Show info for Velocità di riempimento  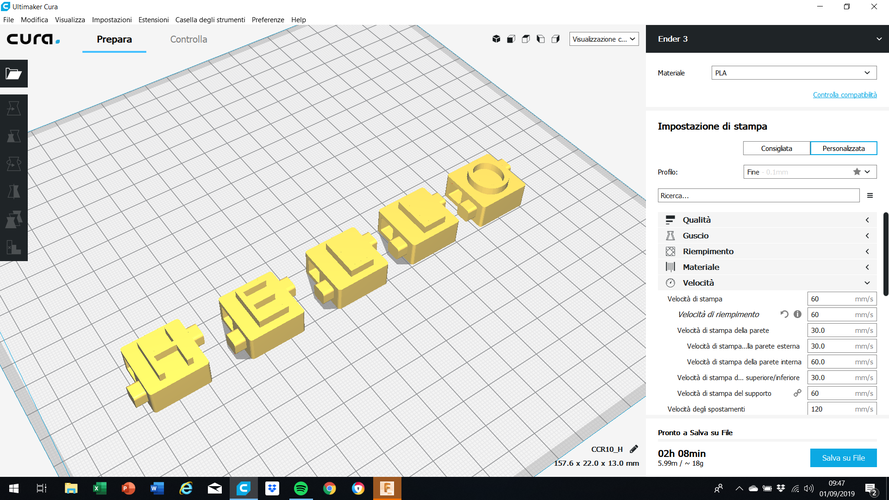[x=797, y=314]
